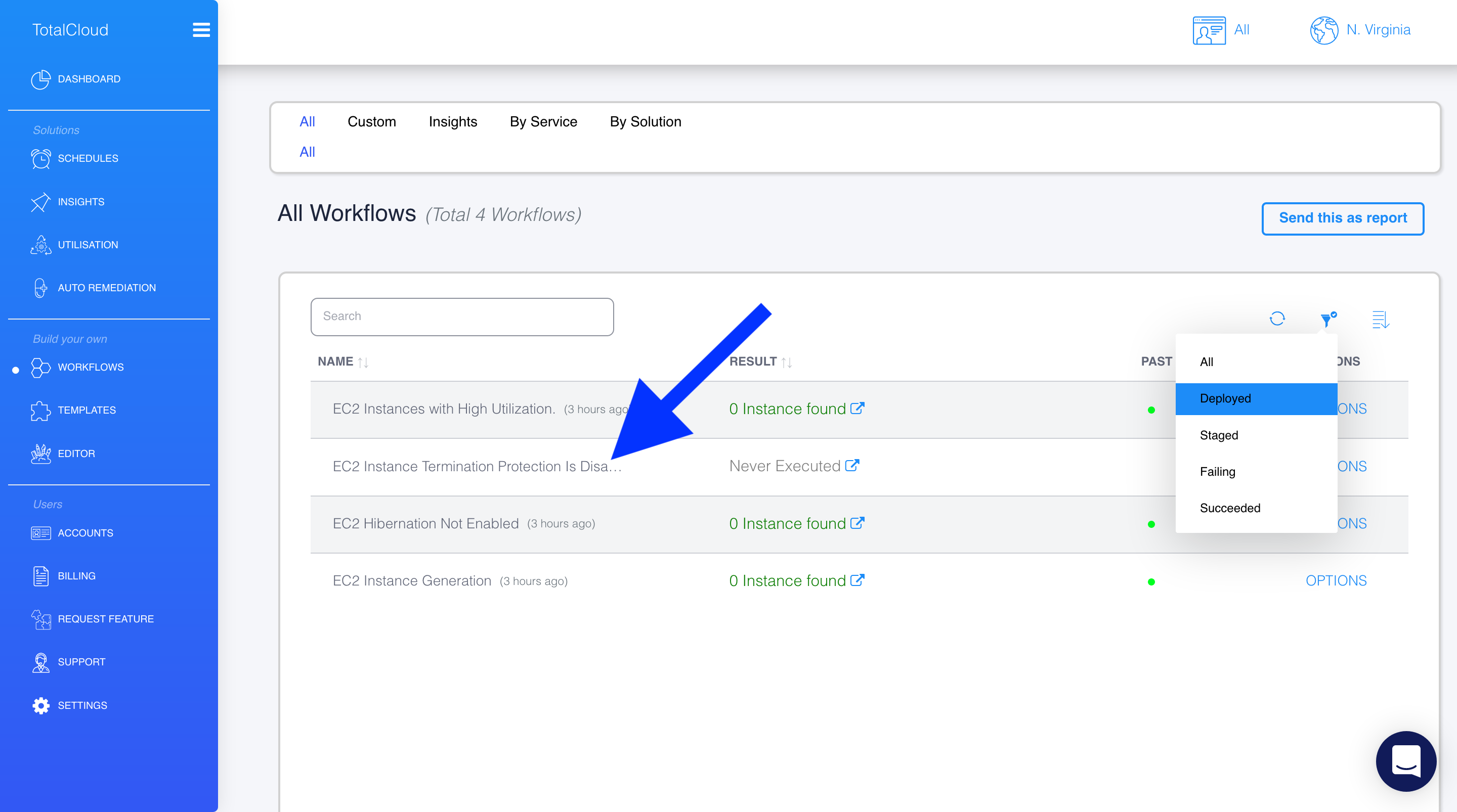Click the Request Feature puzzle icon
Viewport: 1457px width, 812px height.
click(x=40, y=619)
